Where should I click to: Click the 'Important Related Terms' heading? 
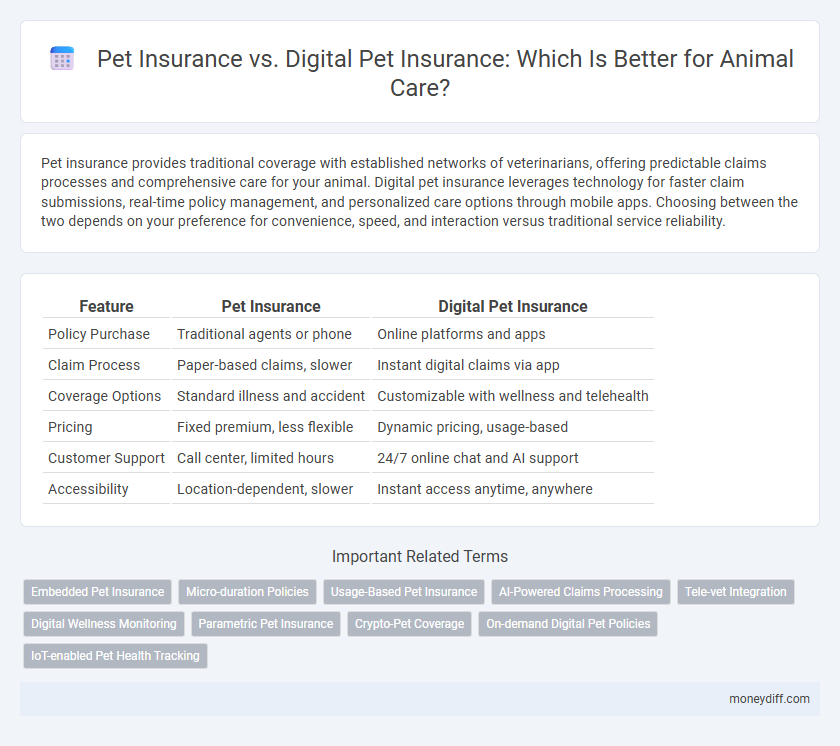point(420,556)
